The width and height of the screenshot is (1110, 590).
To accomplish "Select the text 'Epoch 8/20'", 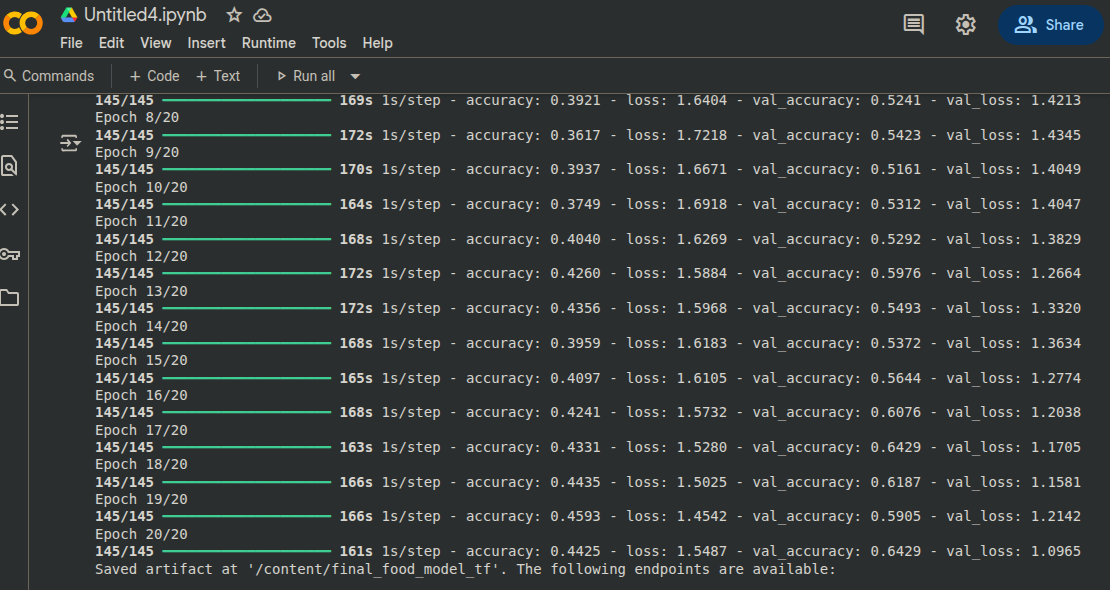I will click(137, 118).
